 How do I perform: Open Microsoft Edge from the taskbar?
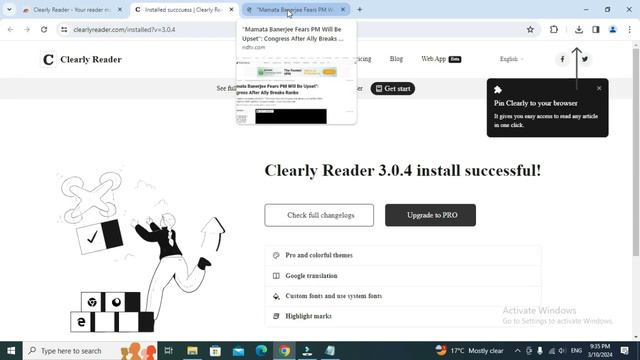click(x=261, y=351)
